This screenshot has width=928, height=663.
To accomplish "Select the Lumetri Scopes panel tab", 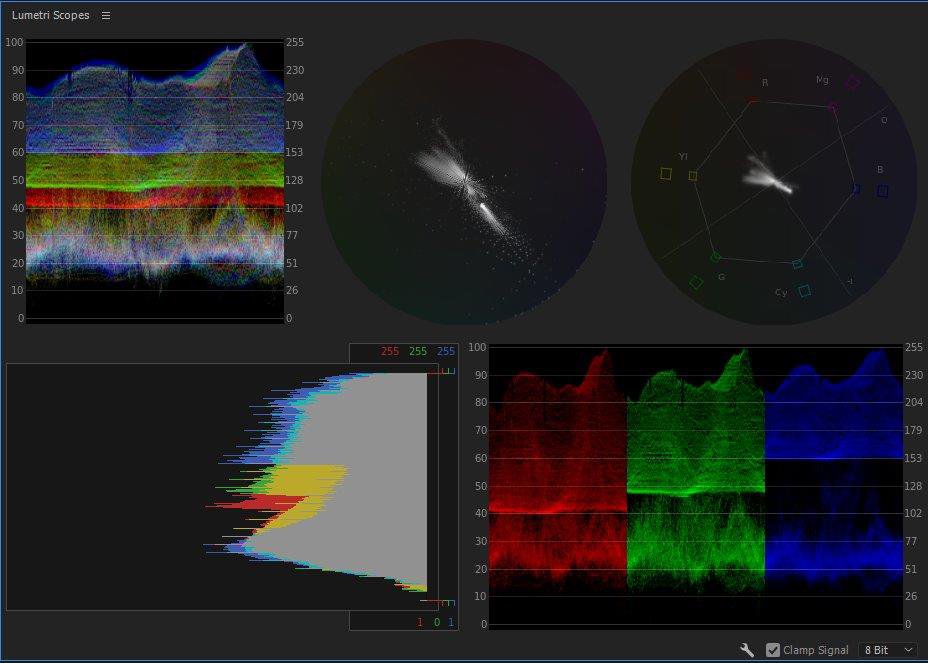I will click(x=50, y=16).
